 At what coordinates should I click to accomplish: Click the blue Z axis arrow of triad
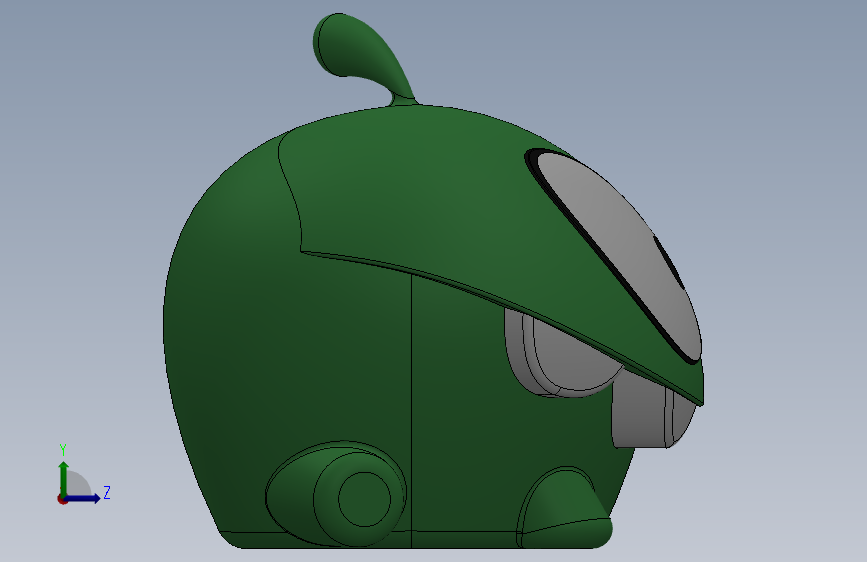[83, 498]
